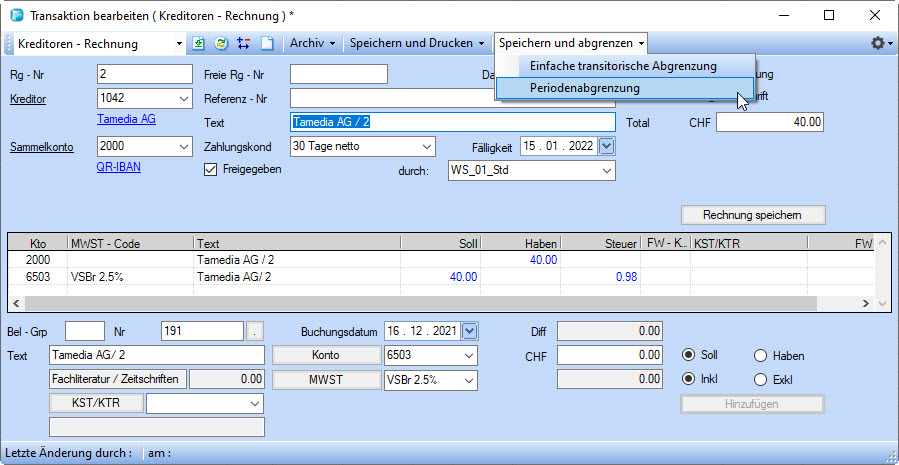The image size is (899, 465).
Task: Select the Haben radio button
Action: [760, 356]
